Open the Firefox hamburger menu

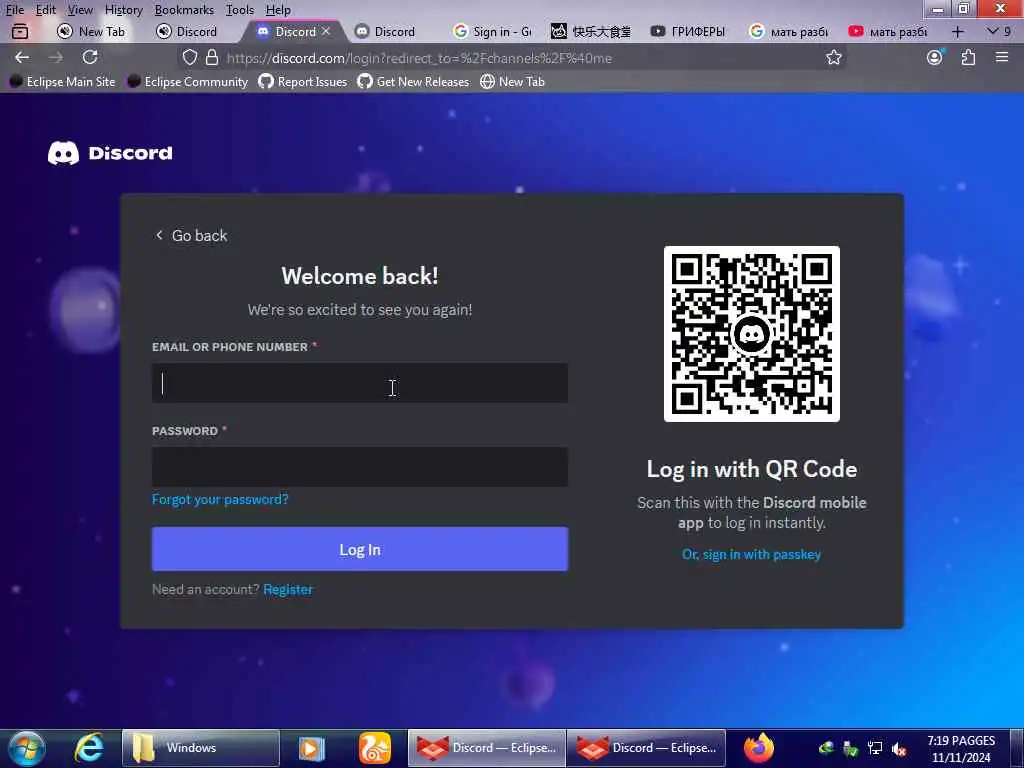pyautogui.click(x=1002, y=57)
